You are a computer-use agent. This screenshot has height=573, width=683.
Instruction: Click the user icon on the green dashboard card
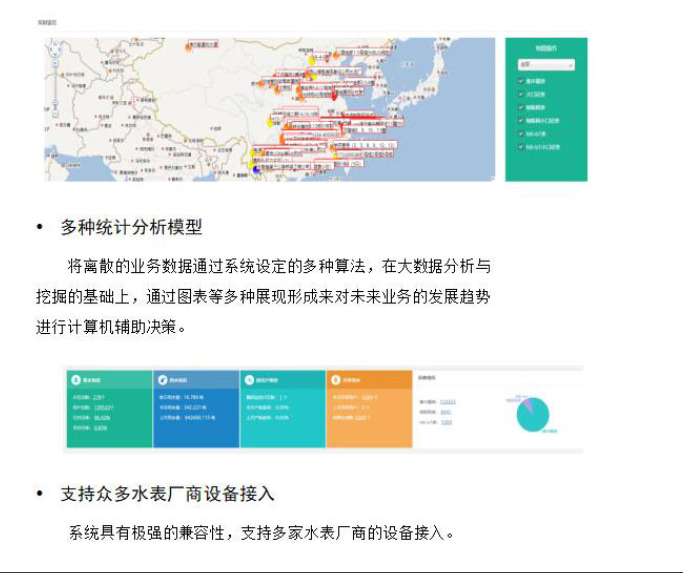pyautogui.click(x=76, y=380)
